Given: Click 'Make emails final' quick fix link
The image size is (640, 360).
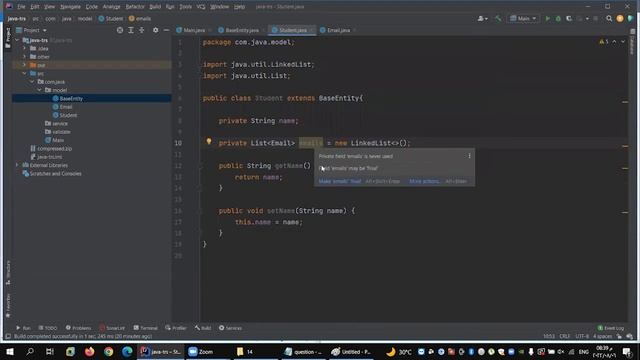Looking at the screenshot, I should tap(340, 181).
